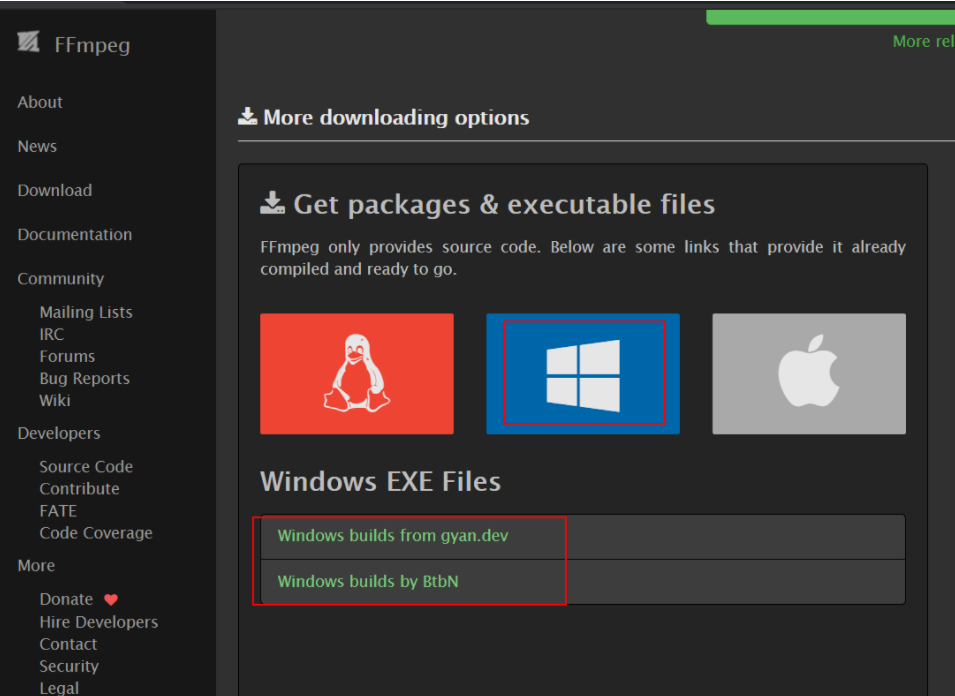Select the Linux penguin package tile
The width and height of the screenshot is (955, 696).
(357, 374)
